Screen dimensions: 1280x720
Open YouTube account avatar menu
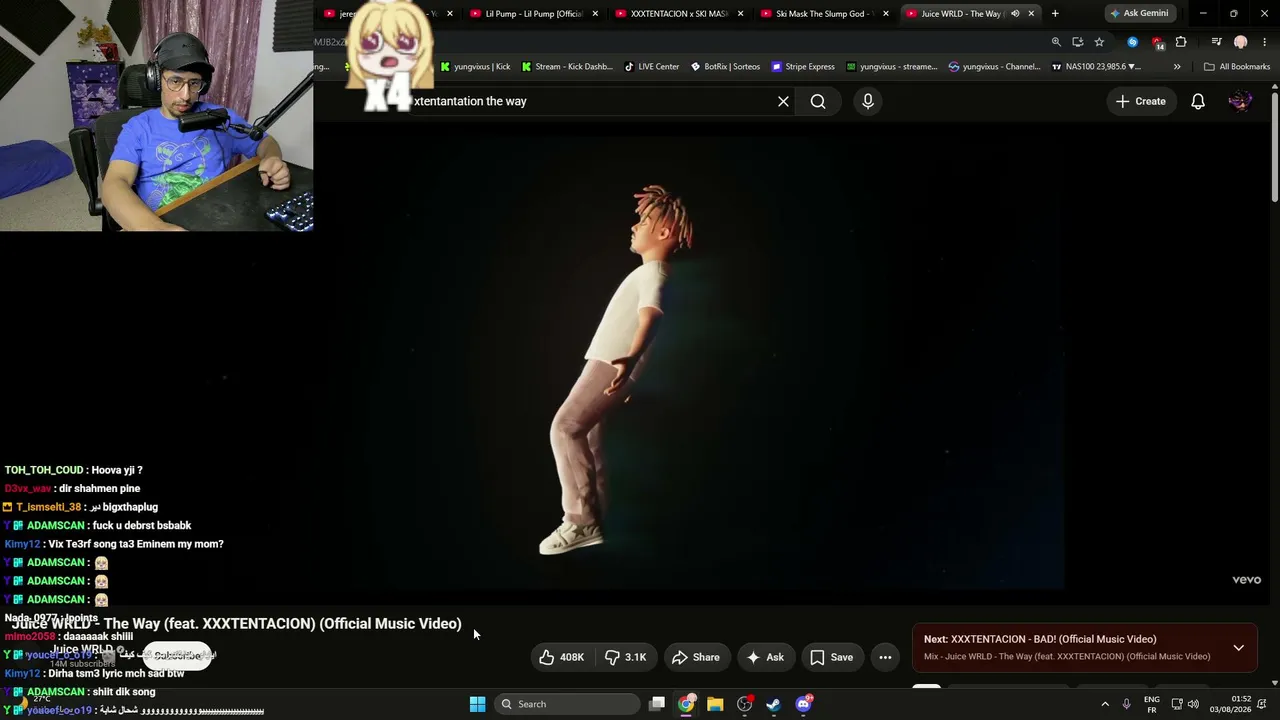(x=1240, y=101)
